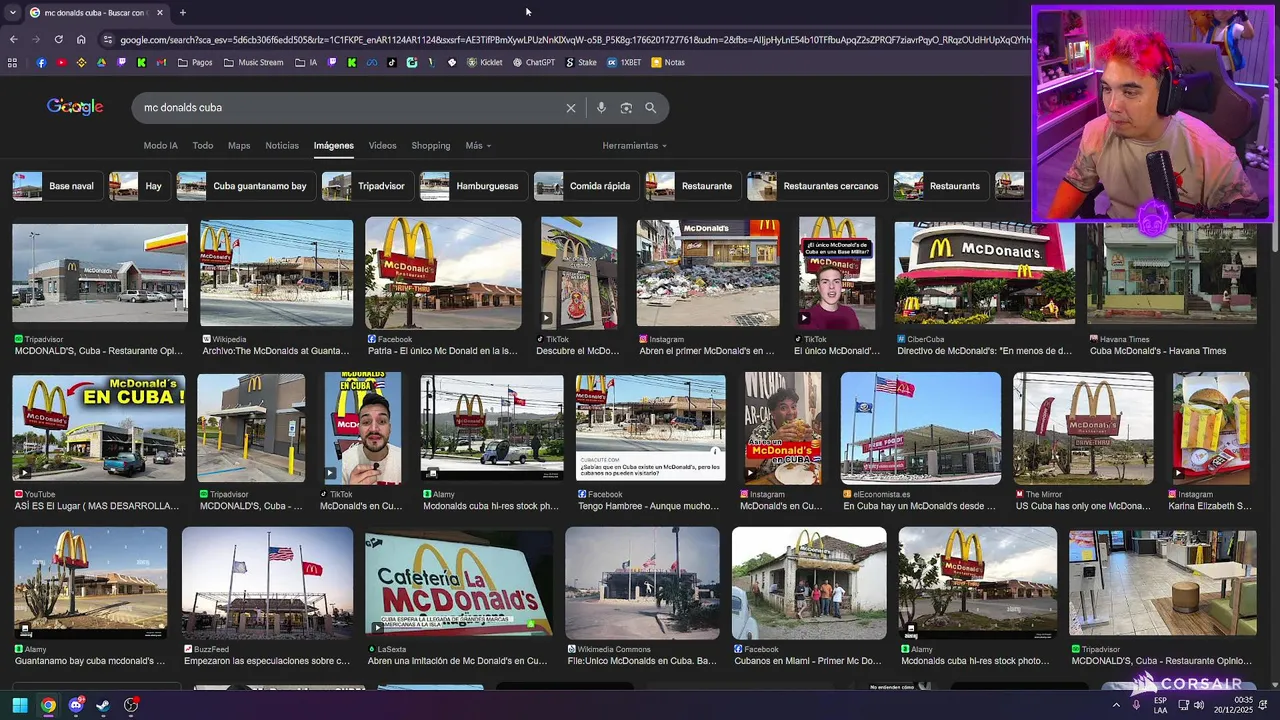Switch to the Todo results tab
The height and width of the screenshot is (720, 1280).
(203, 146)
